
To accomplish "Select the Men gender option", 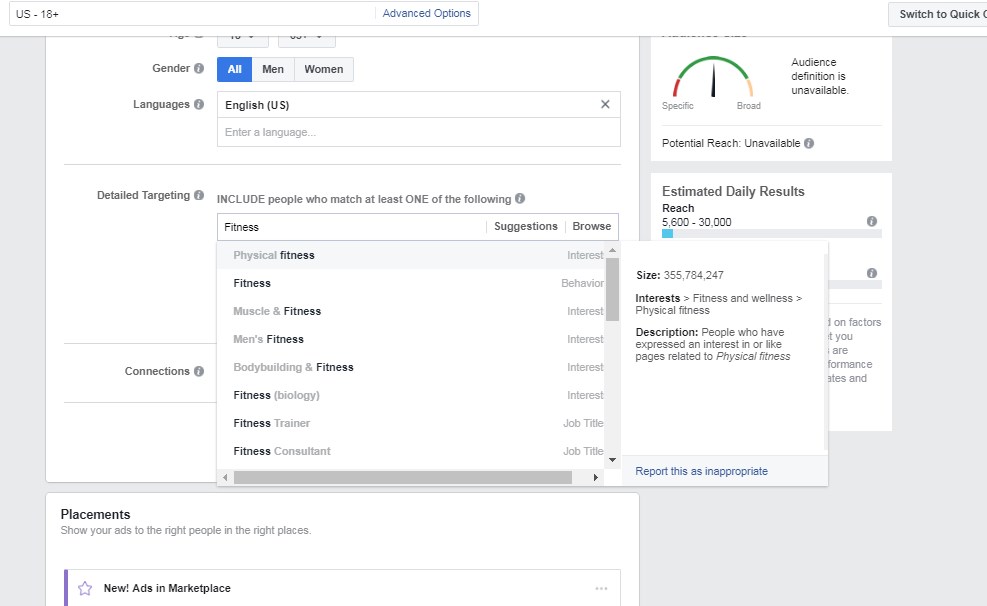I will [273, 69].
